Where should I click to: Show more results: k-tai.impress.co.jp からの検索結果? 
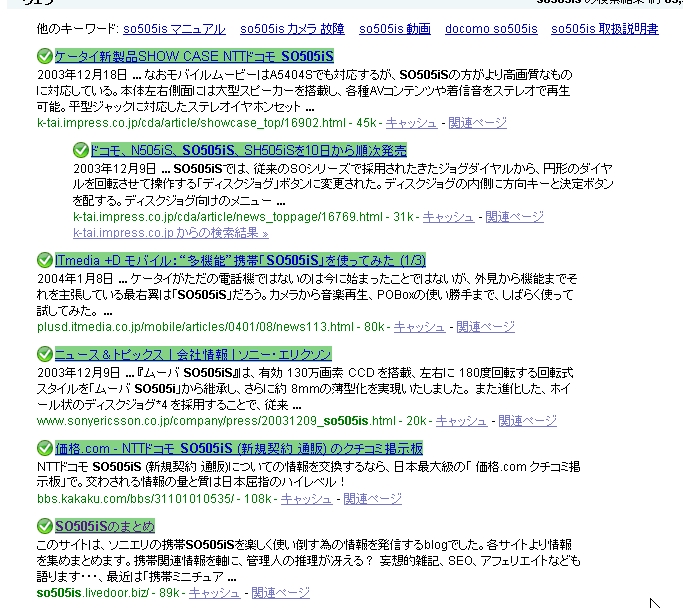[171, 233]
